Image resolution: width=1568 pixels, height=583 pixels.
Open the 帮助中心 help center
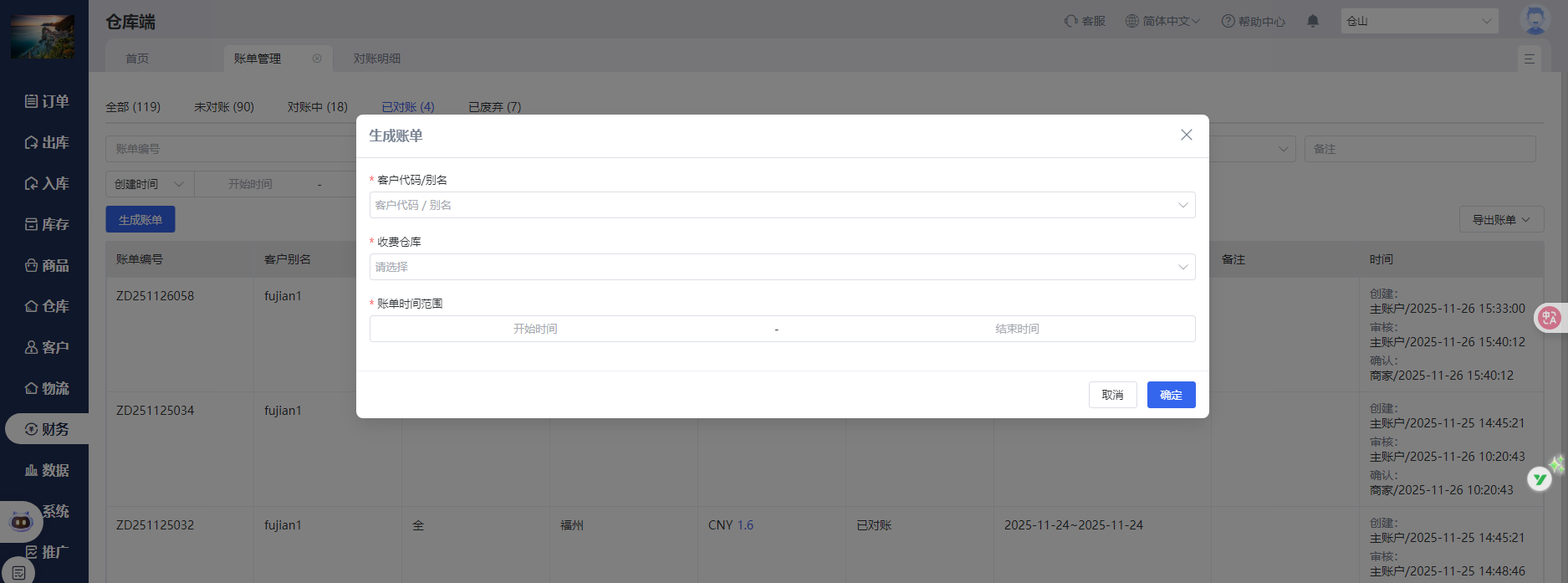click(1253, 21)
